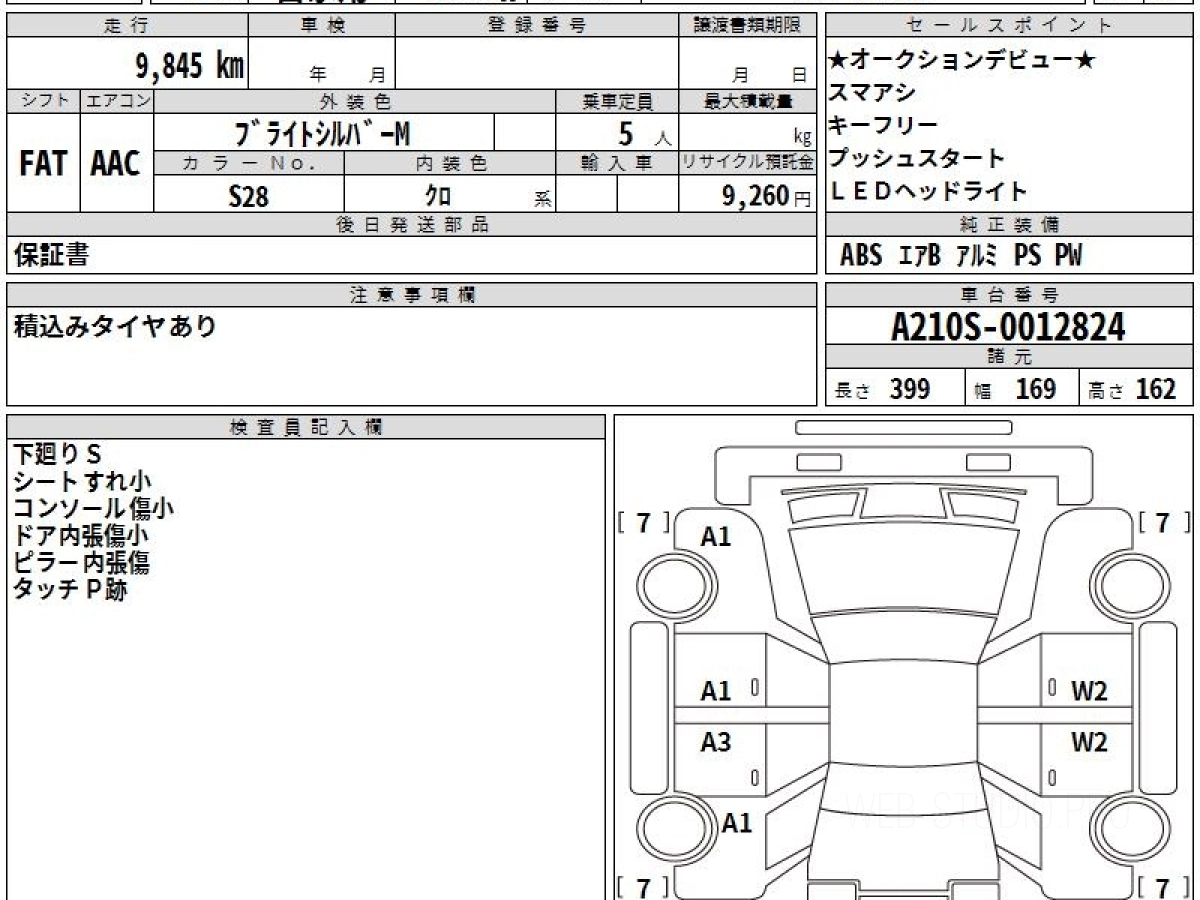
Task: Click the 車検 header cell
Action: tap(322, 26)
